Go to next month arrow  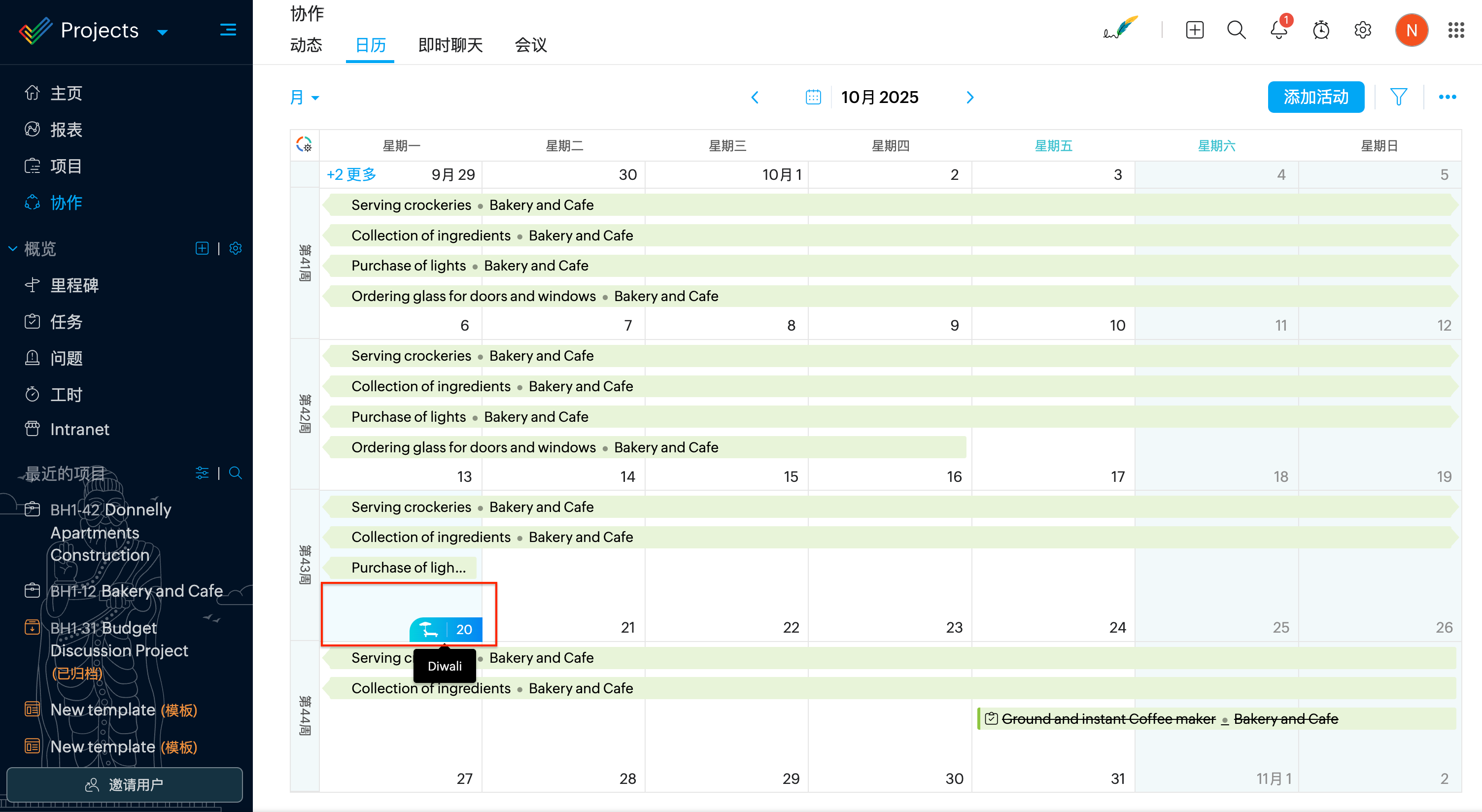pyautogui.click(x=970, y=97)
